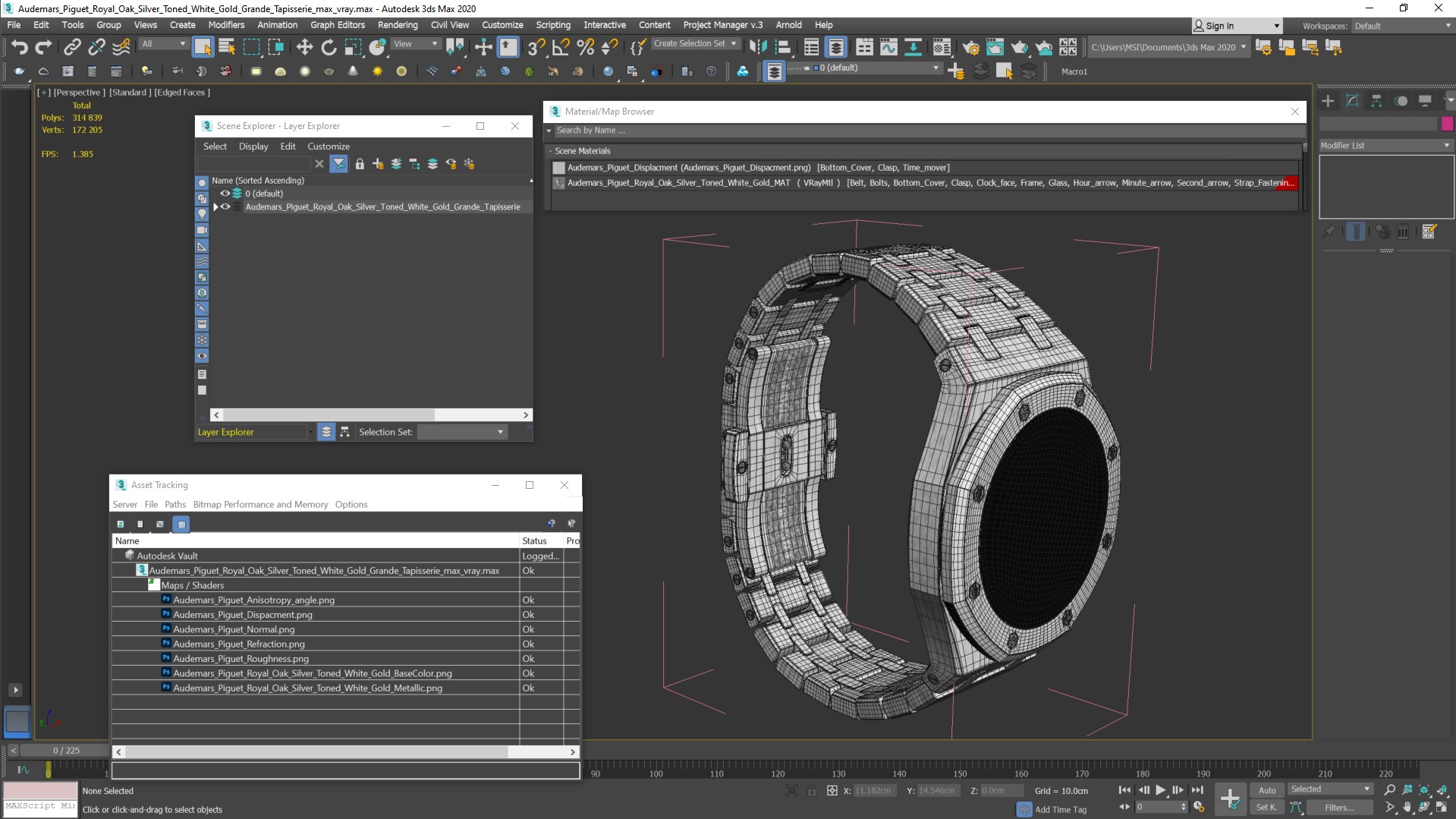Open the Render Setup teapot icon
The width and height of the screenshot is (1456, 819).
[970, 47]
